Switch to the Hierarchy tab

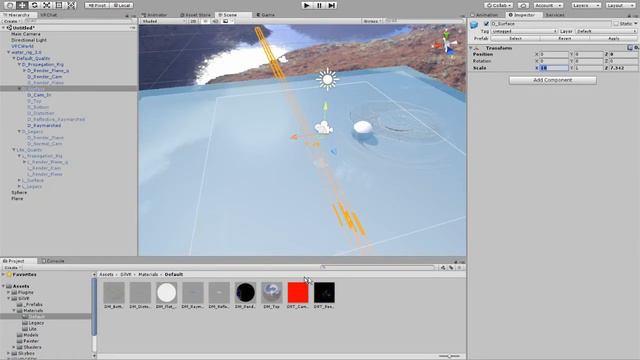point(18,15)
